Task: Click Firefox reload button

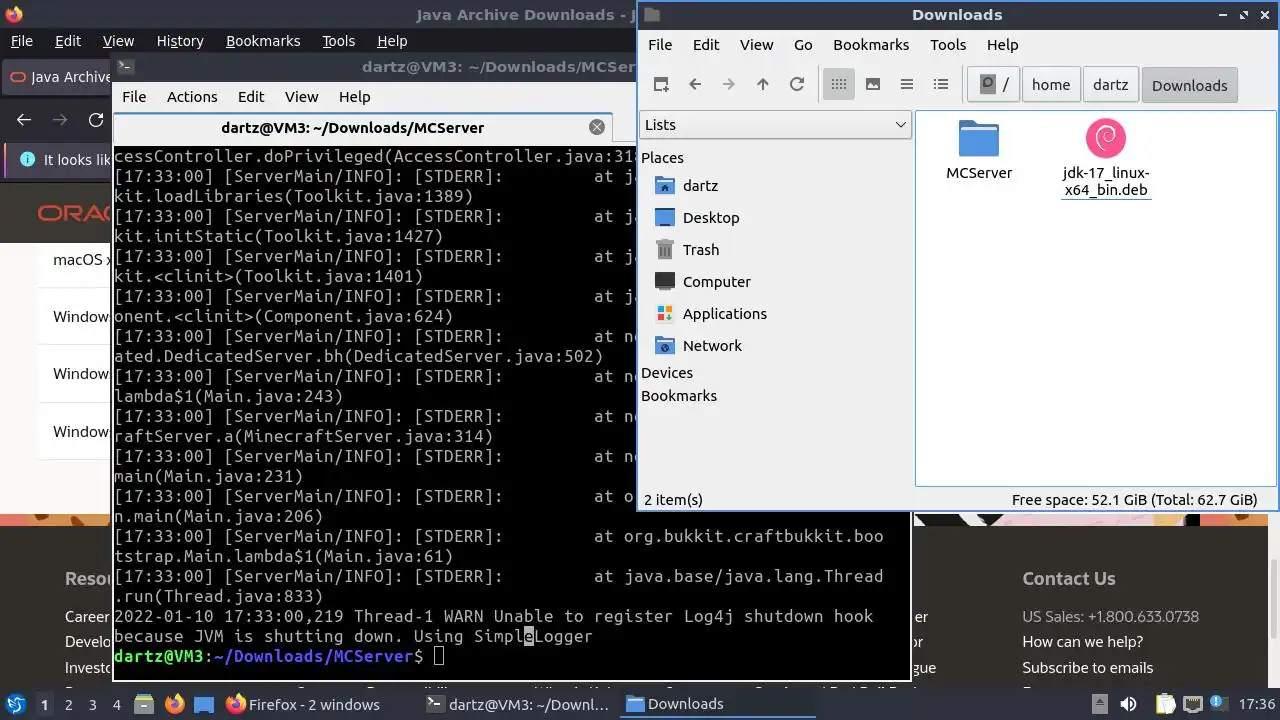Action: [96, 119]
